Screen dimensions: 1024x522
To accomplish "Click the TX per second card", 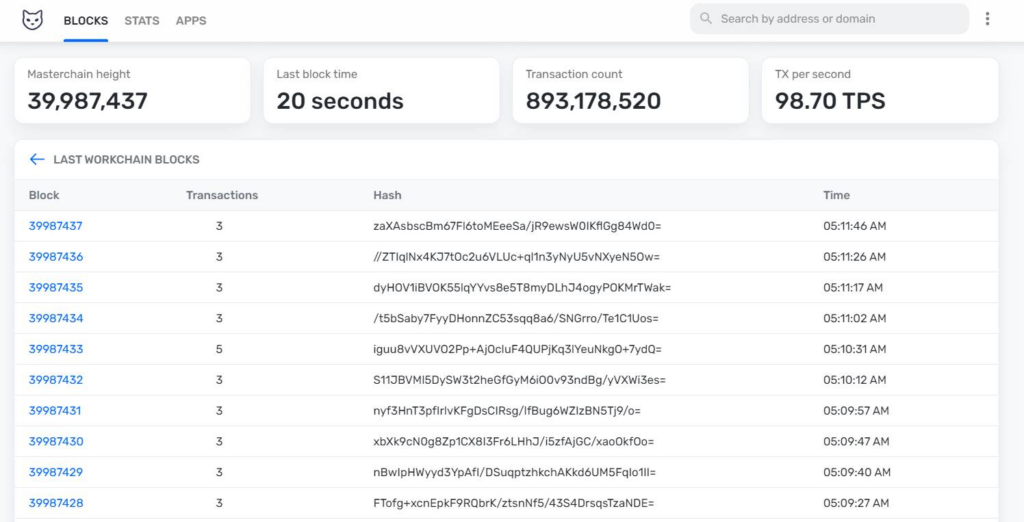I will [x=880, y=90].
